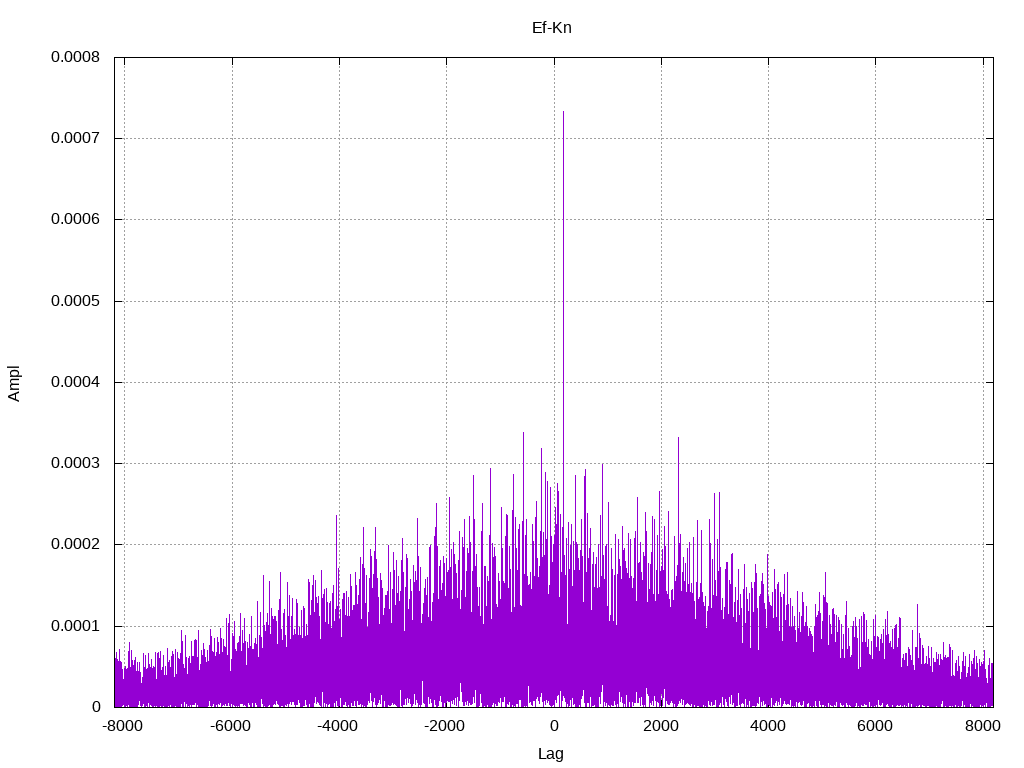
Task: Click the 0.0008 y-axis tick label
Action: coord(76,57)
